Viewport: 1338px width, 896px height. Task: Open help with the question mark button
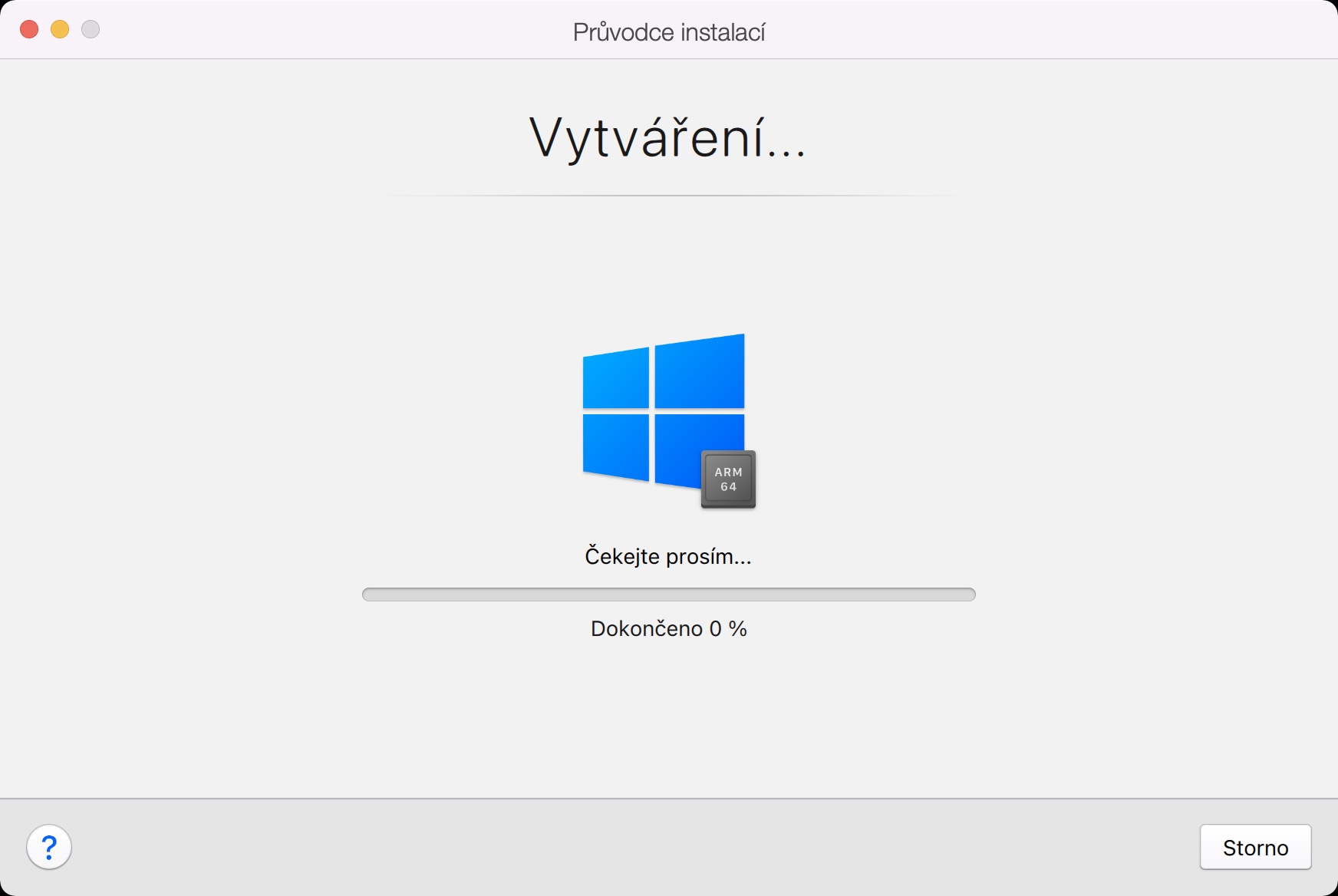pos(49,847)
